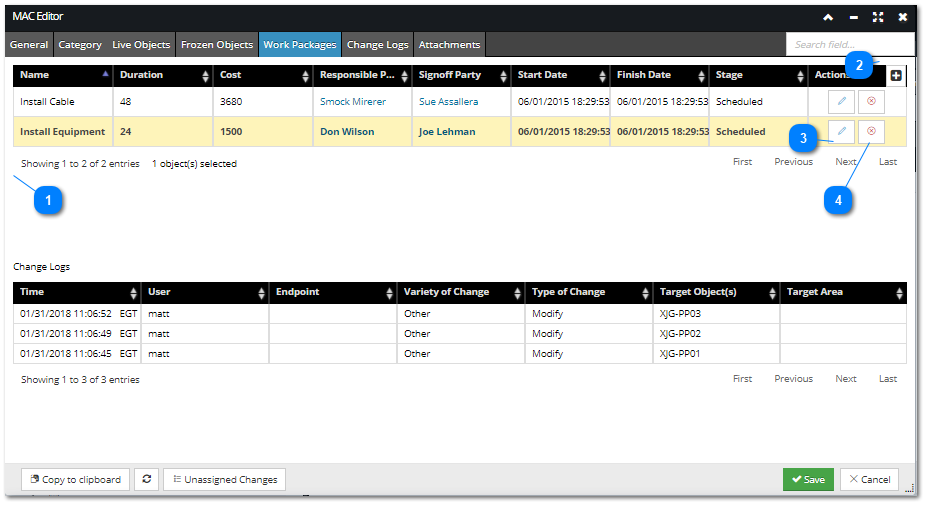Image resolution: width=926 pixels, height=505 pixels.
Task: Click the 01/31/2018 11:06:45 time cell
Action: (77, 354)
